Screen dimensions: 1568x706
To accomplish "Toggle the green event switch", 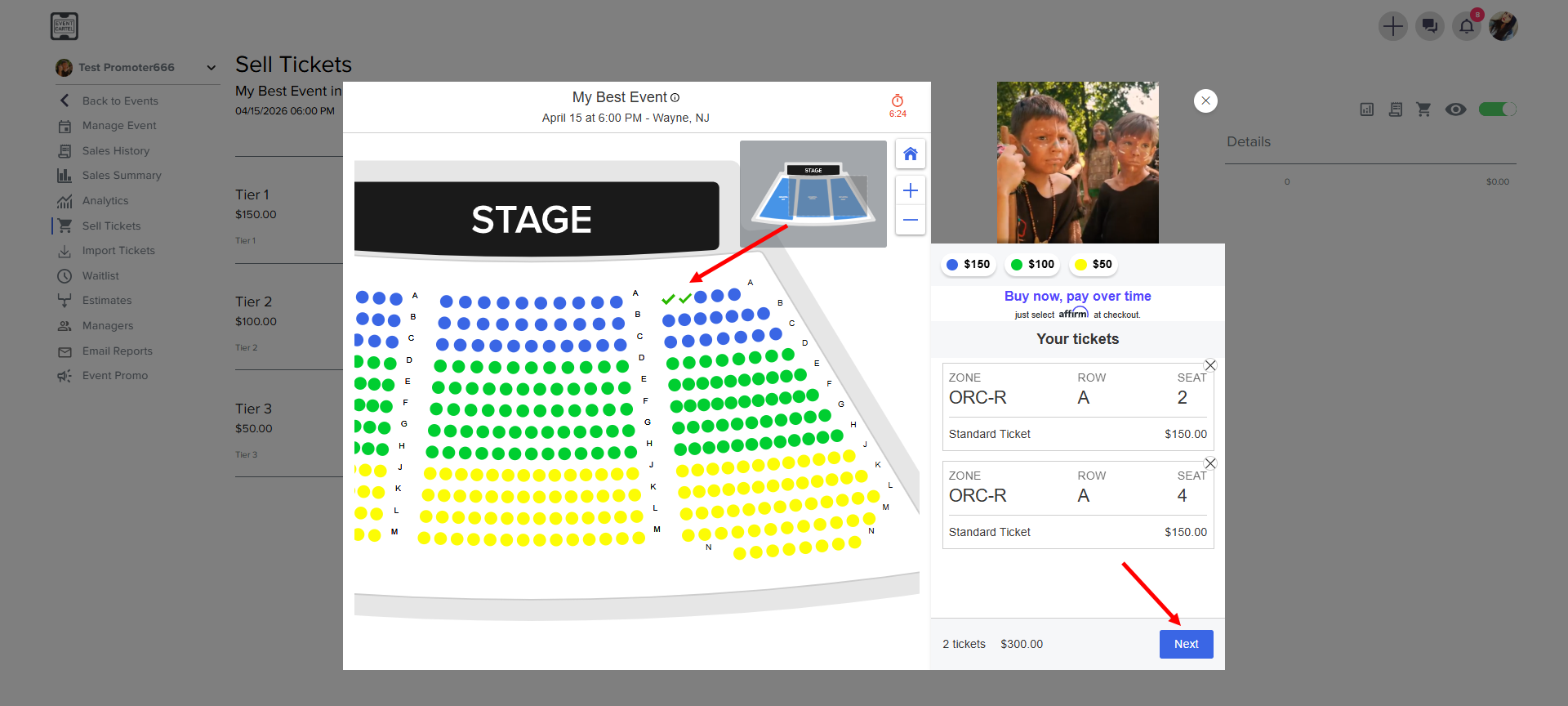I will click(x=1497, y=109).
